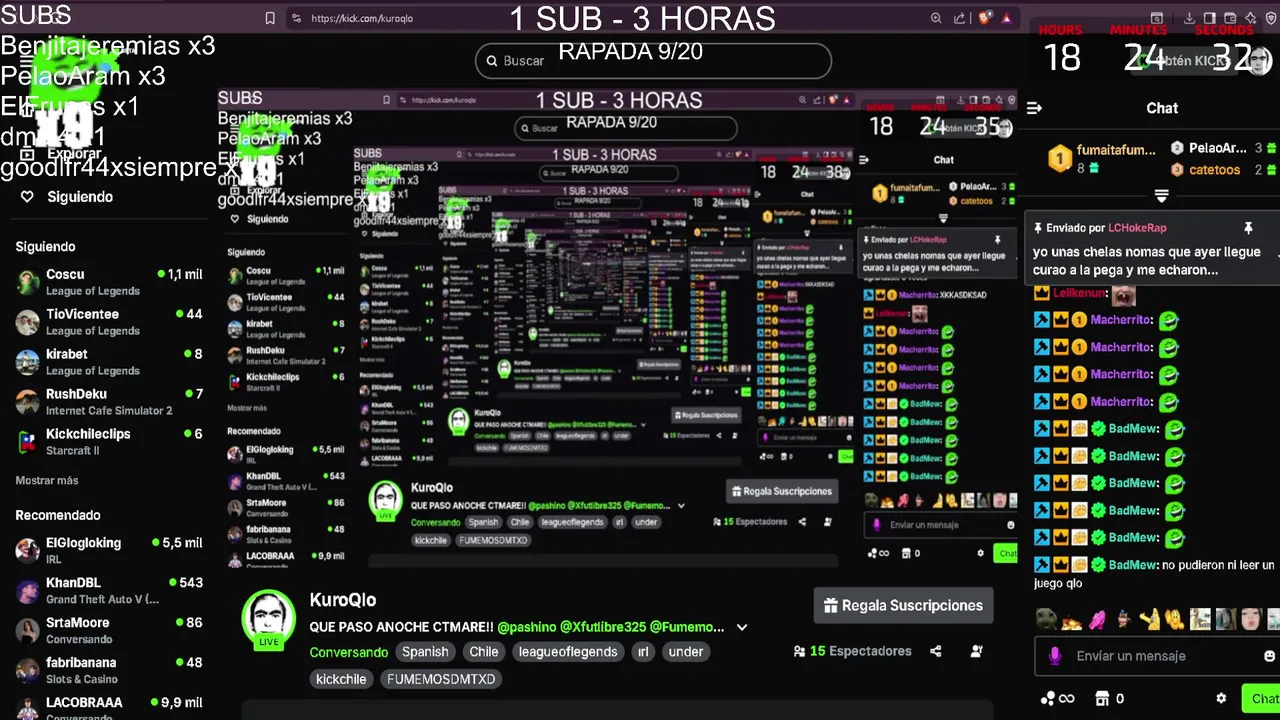
Task: Select the Spanish tag
Action: (x=425, y=652)
